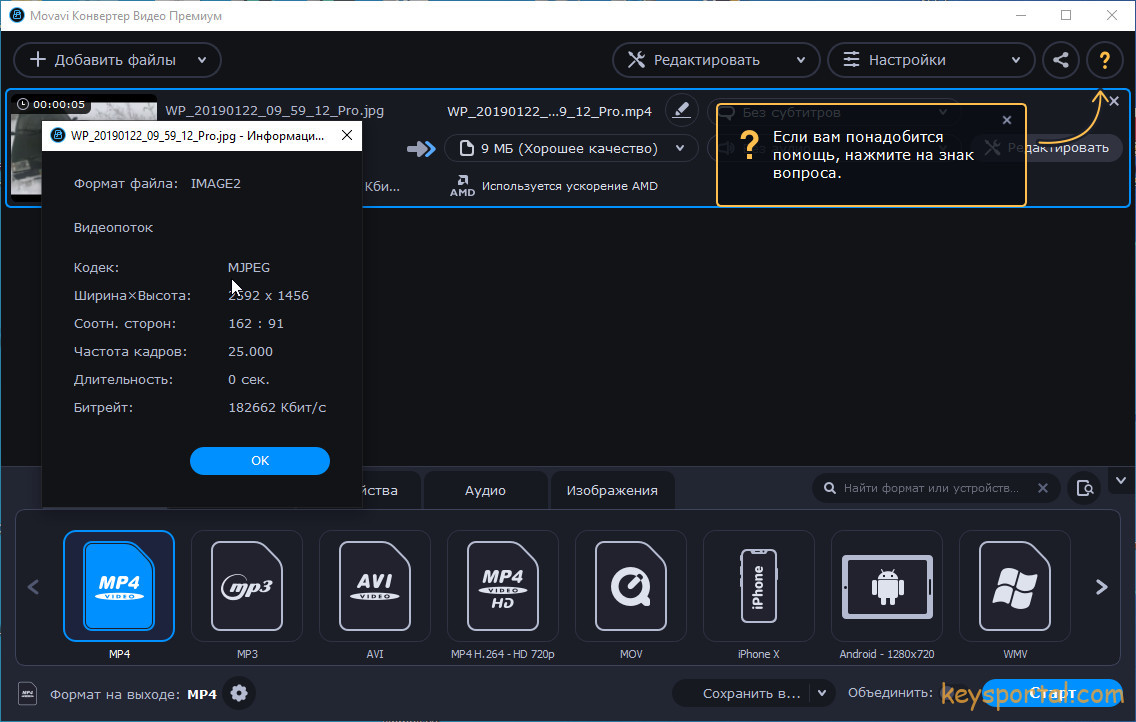Click the device detection search icon
Viewport: 1136px width, 722px height.
tap(1083, 489)
